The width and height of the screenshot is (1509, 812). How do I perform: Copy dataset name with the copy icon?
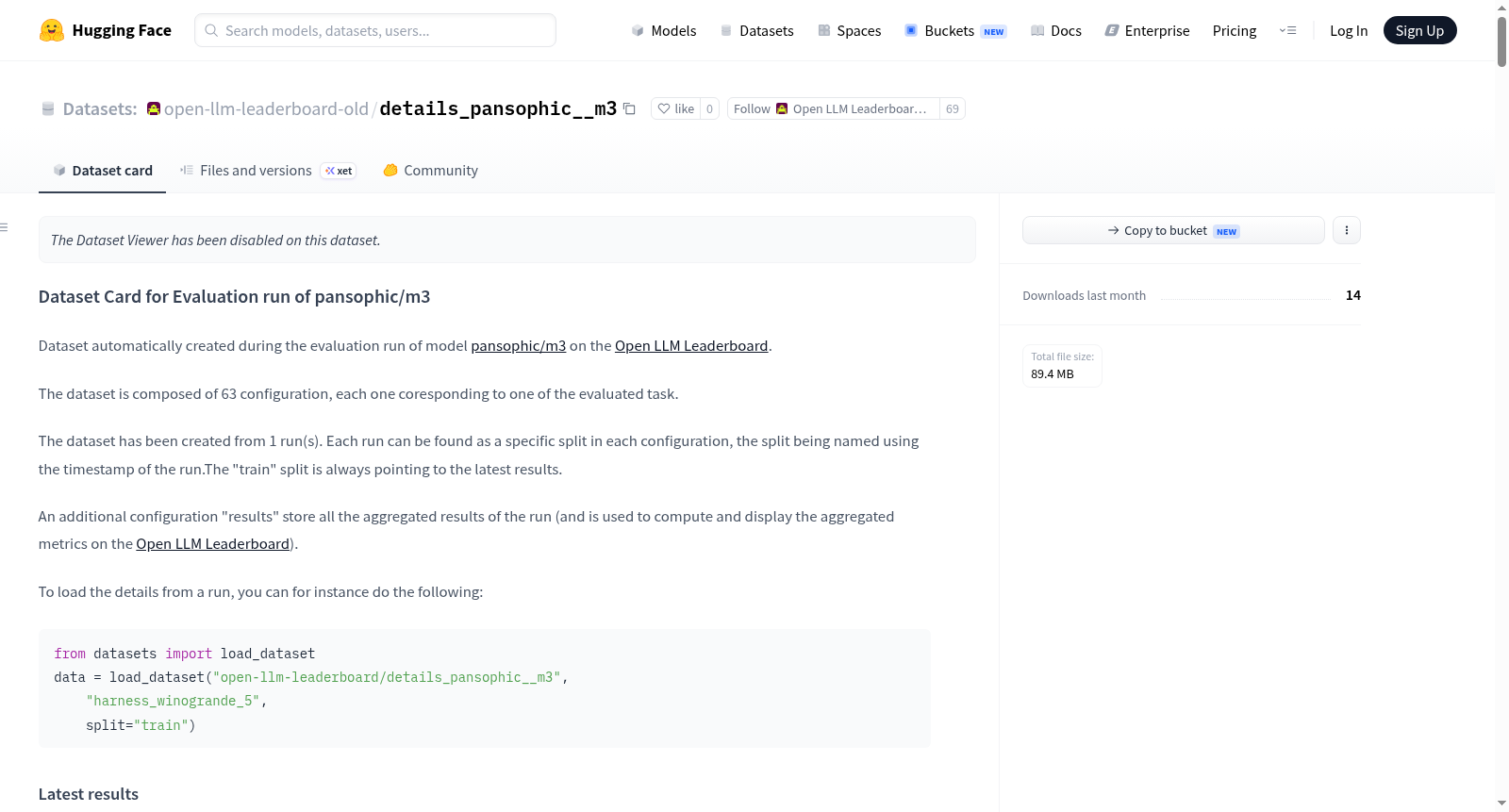[630, 109]
